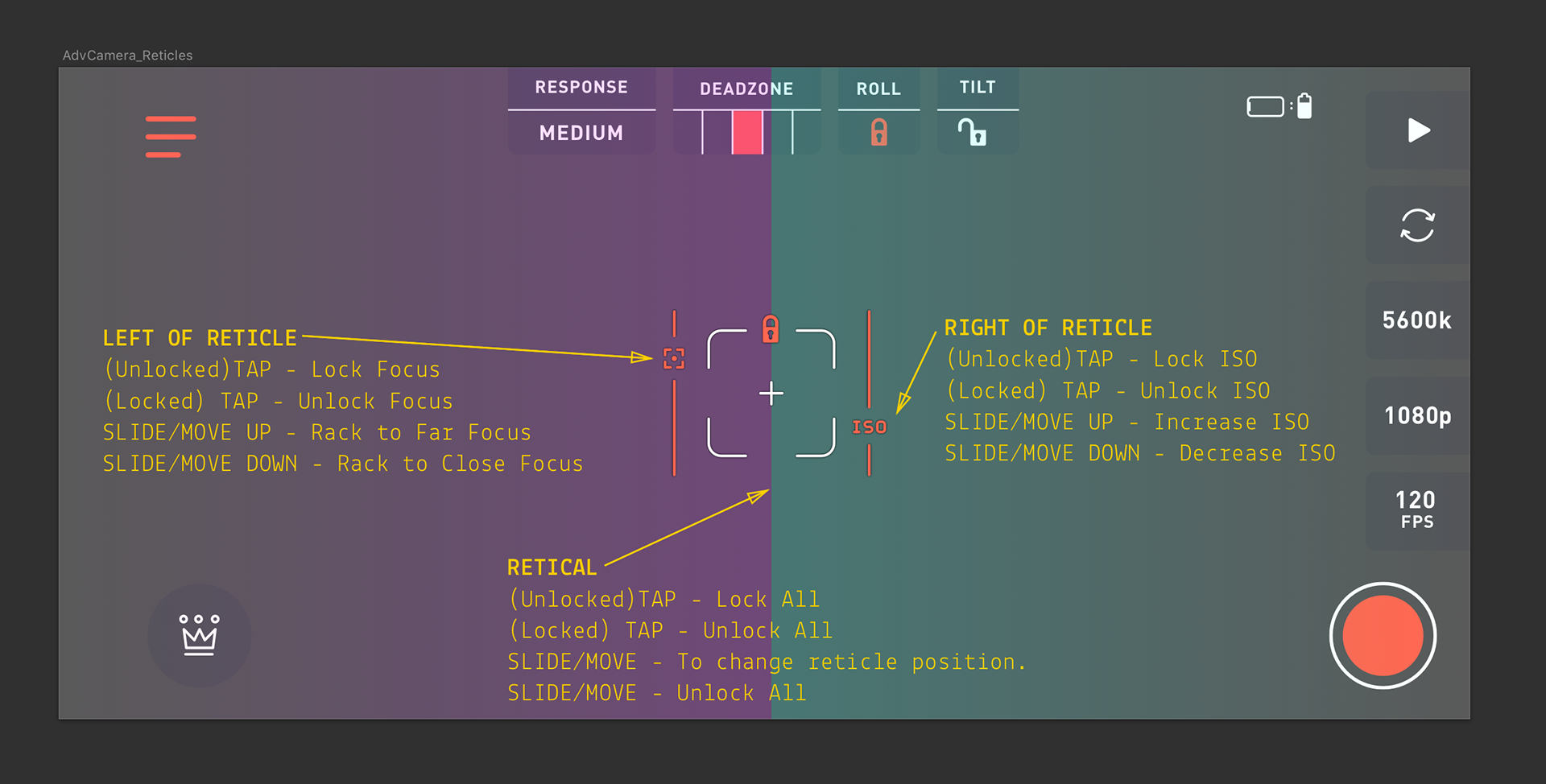
Task: Tap the focus reticle icon left of frame
Action: [674, 358]
